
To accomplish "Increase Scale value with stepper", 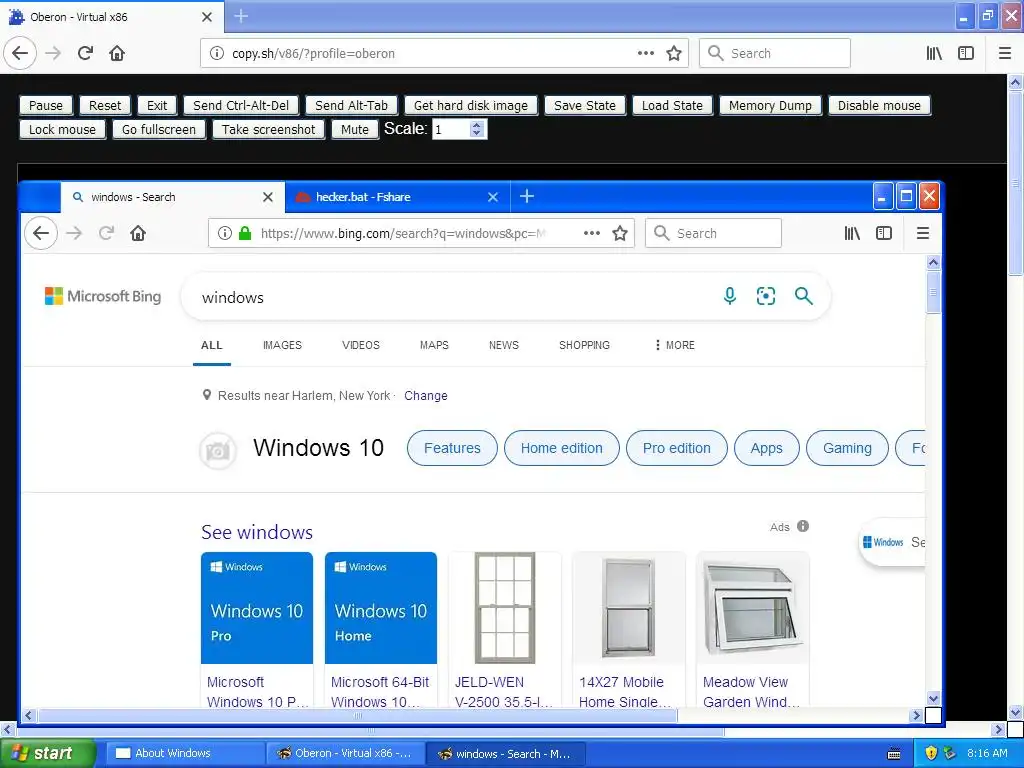I will 477,125.
